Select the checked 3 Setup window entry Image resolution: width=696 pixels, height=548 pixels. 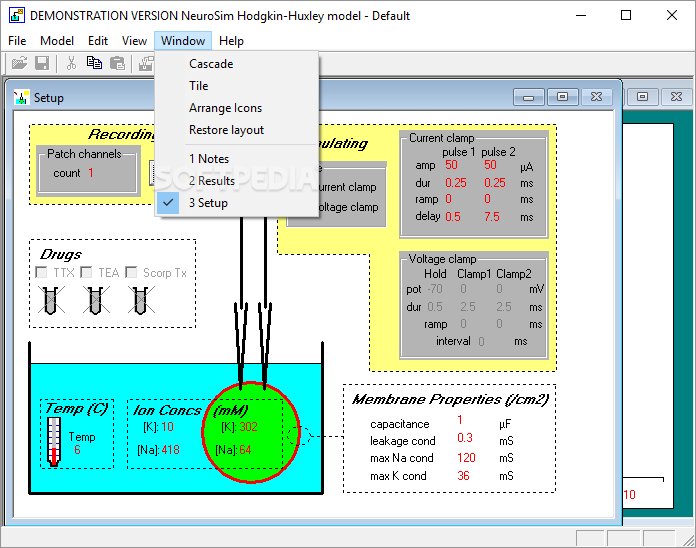(x=237, y=203)
